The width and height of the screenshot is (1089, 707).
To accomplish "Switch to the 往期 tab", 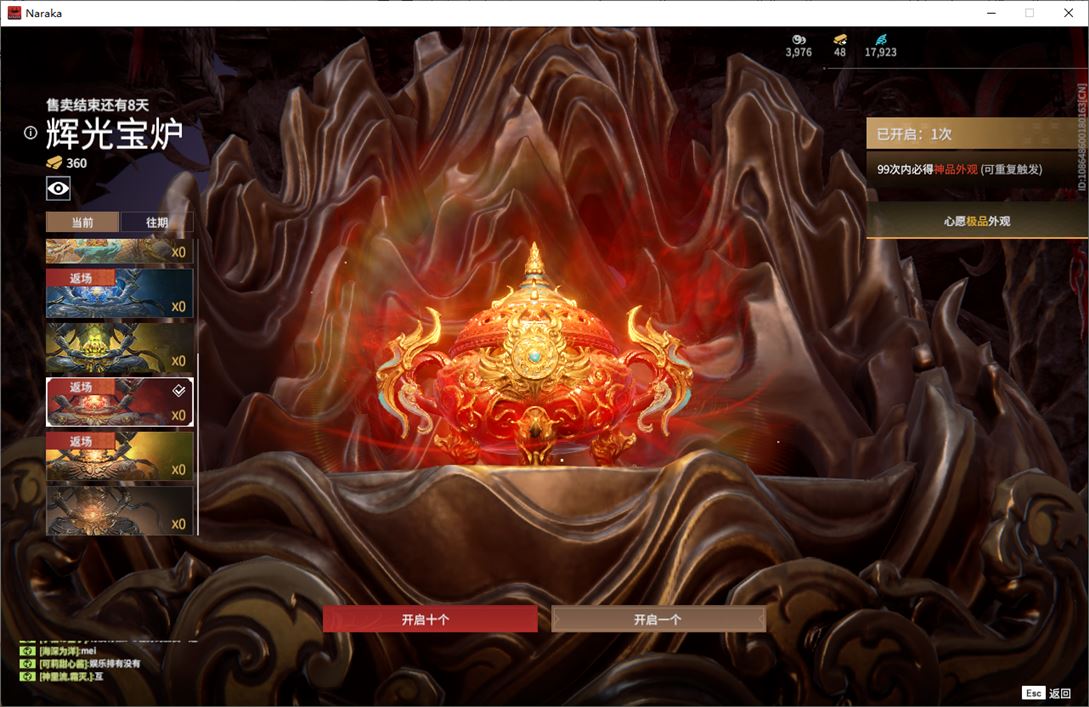I will (x=157, y=222).
